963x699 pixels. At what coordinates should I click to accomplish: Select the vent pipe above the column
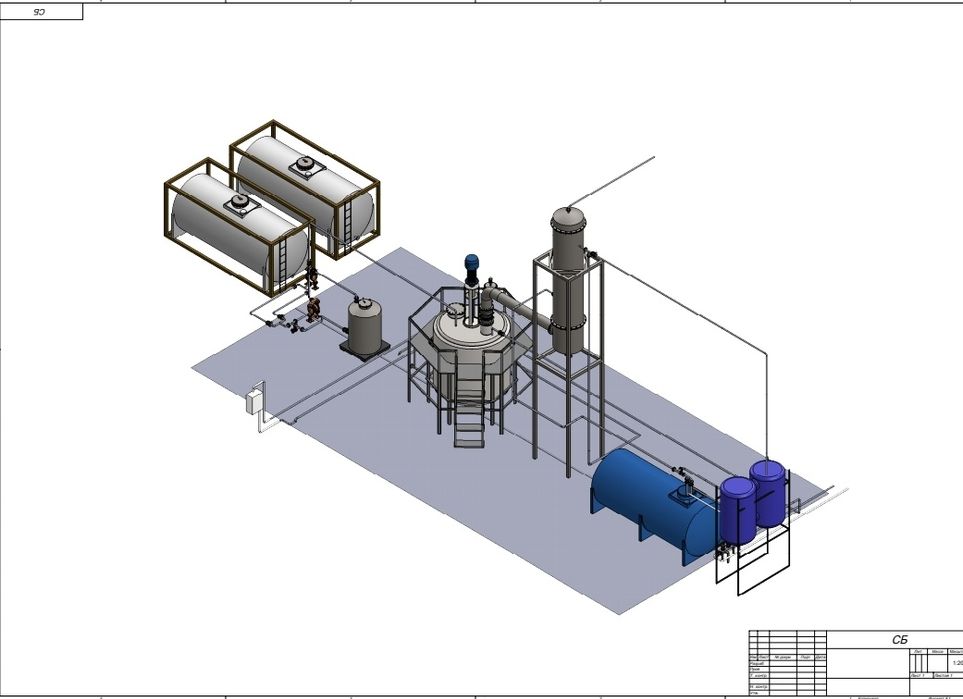point(612,181)
